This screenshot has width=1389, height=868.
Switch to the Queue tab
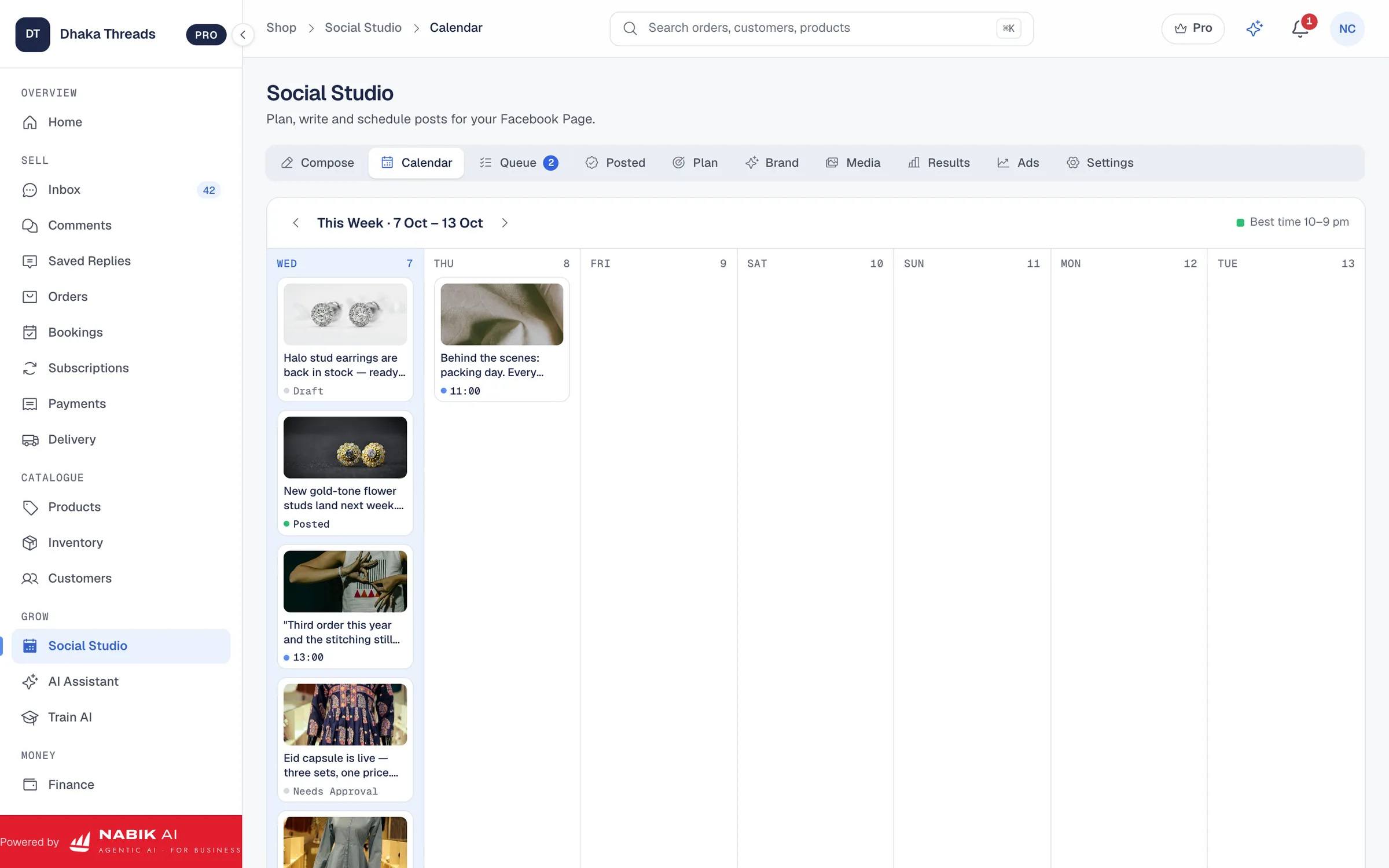(x=519, y=163)
